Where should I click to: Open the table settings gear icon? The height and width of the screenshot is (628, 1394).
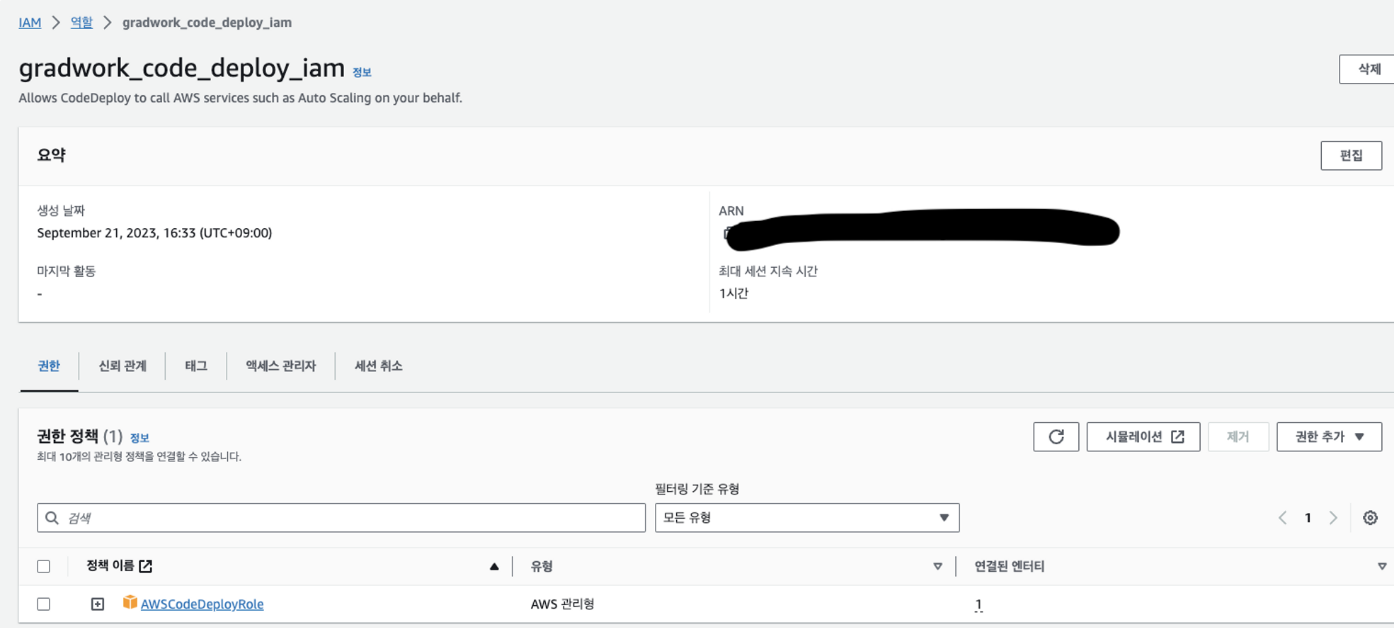(1370, 518)
